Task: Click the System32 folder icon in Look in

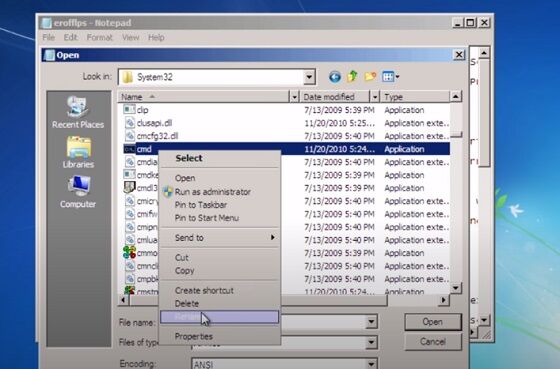Action: pyautogui.click(x=128, y=77)
